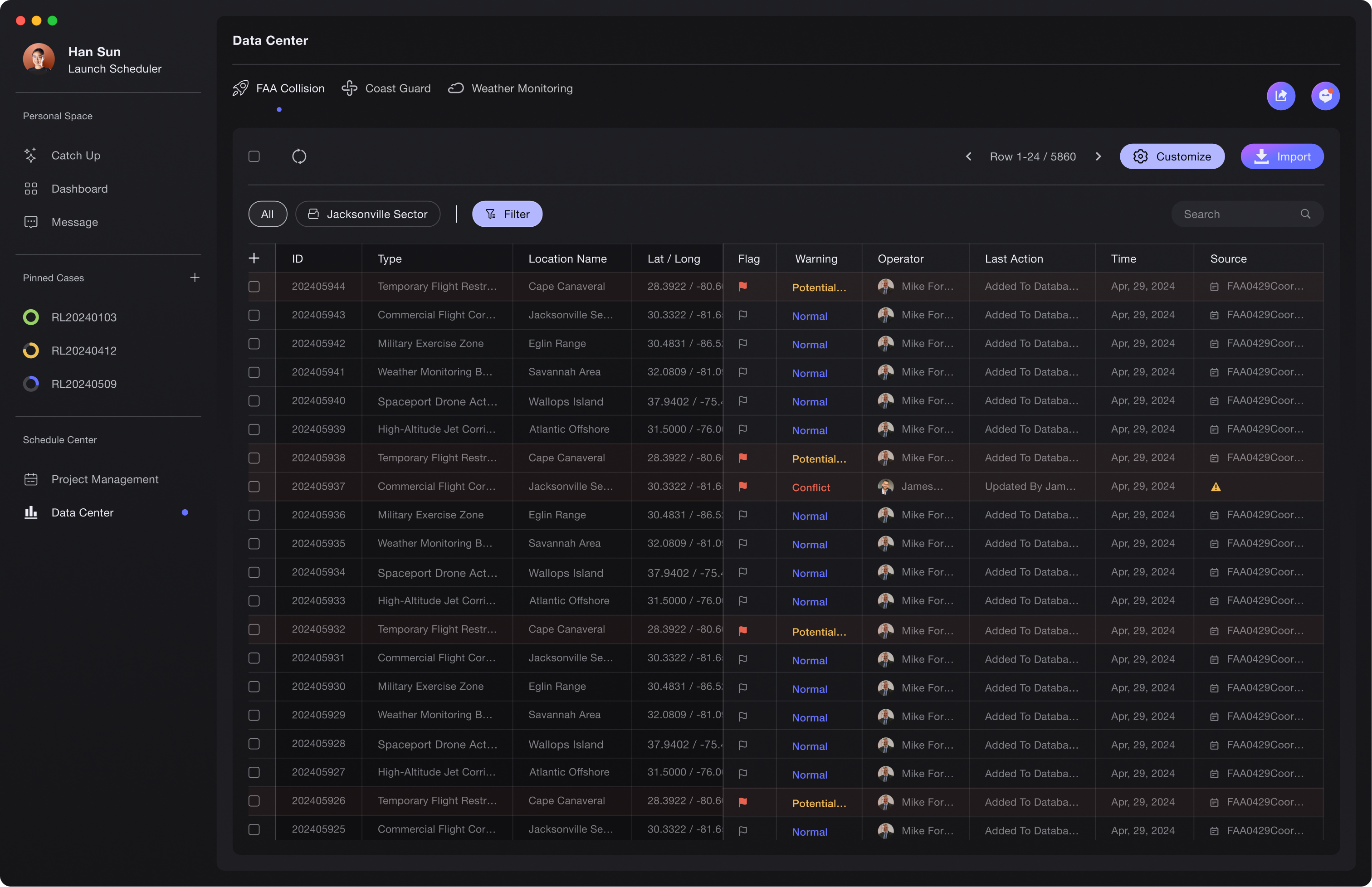The height and width of the screenshot is (887, 1372).
Task: Open Catch Up in the sidebar
Action: click(75, 156)
